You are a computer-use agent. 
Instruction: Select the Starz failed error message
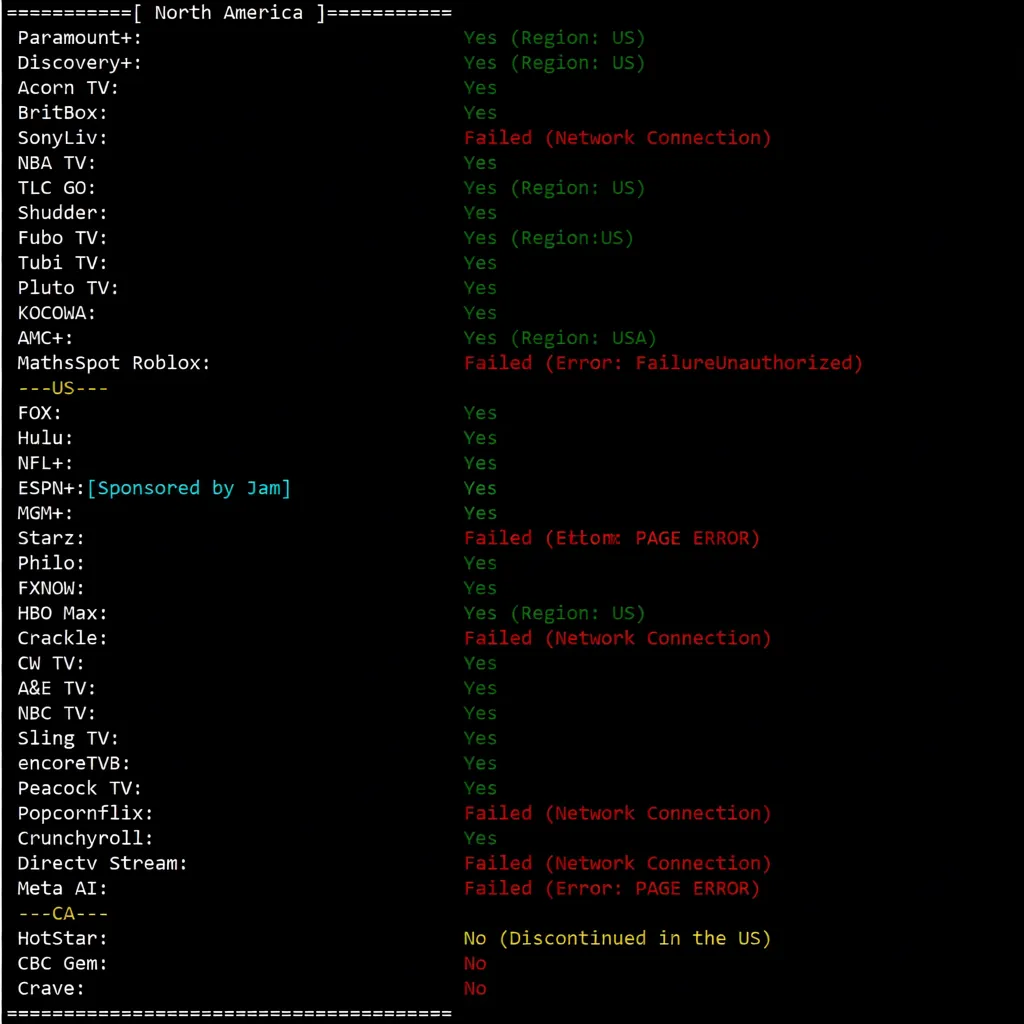[x=611, y=538]
